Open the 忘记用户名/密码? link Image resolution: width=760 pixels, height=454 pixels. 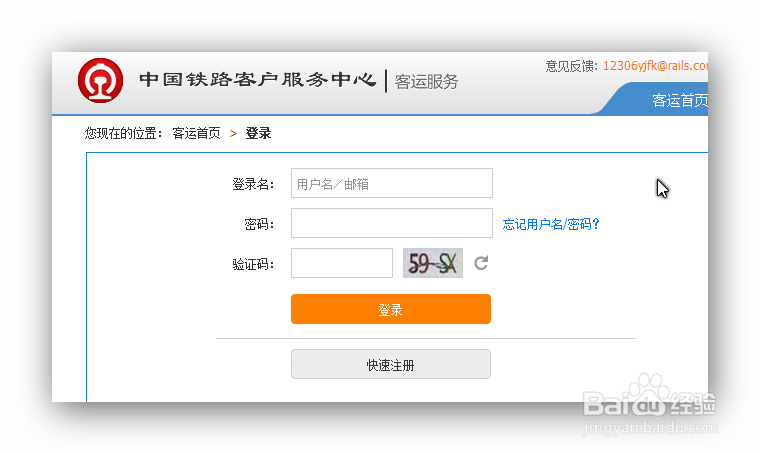pos(551,224)
